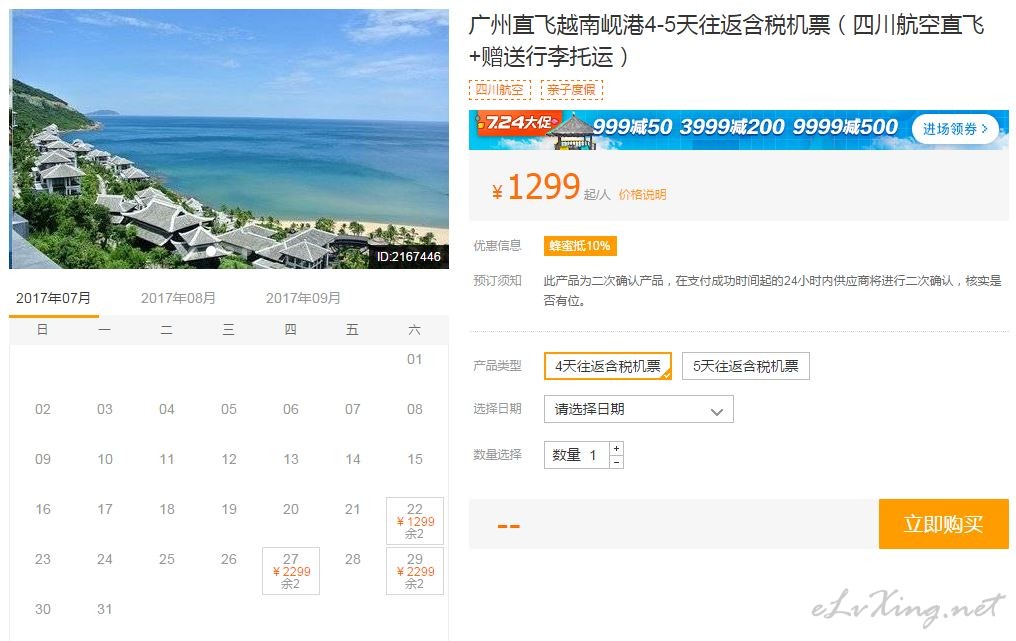Click date 01 in the July calendar
Image resolution: width=1016 pixels, height=641 pixels.
tap(415, 359)
